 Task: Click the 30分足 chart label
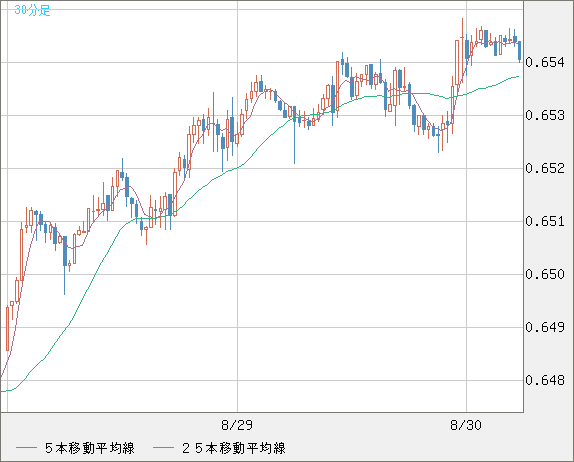tap(32, 10)
